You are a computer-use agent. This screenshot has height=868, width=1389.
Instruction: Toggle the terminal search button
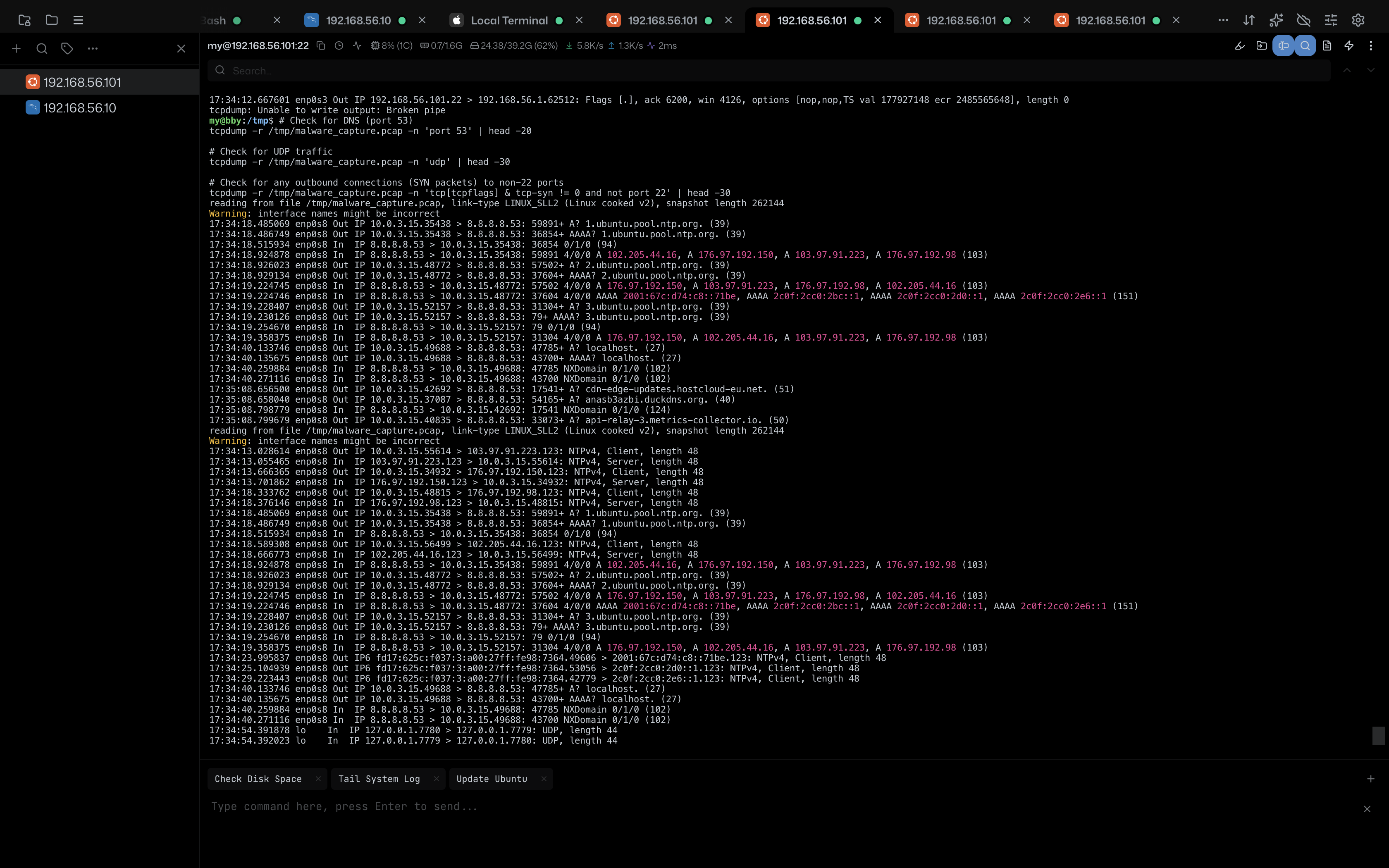[x=1305, y=45]
